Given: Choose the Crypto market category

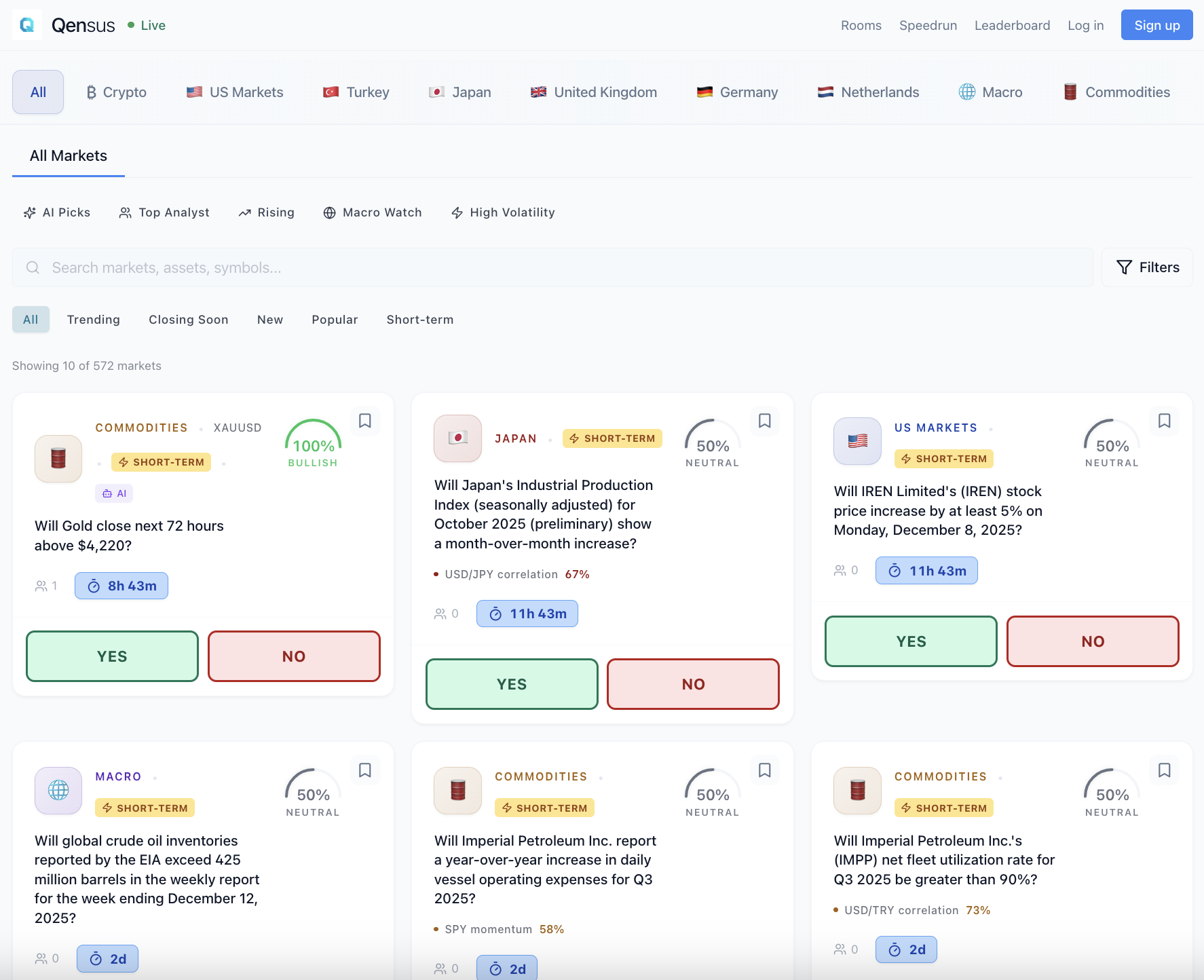Looking at the screenshot, I should point(115,92).
